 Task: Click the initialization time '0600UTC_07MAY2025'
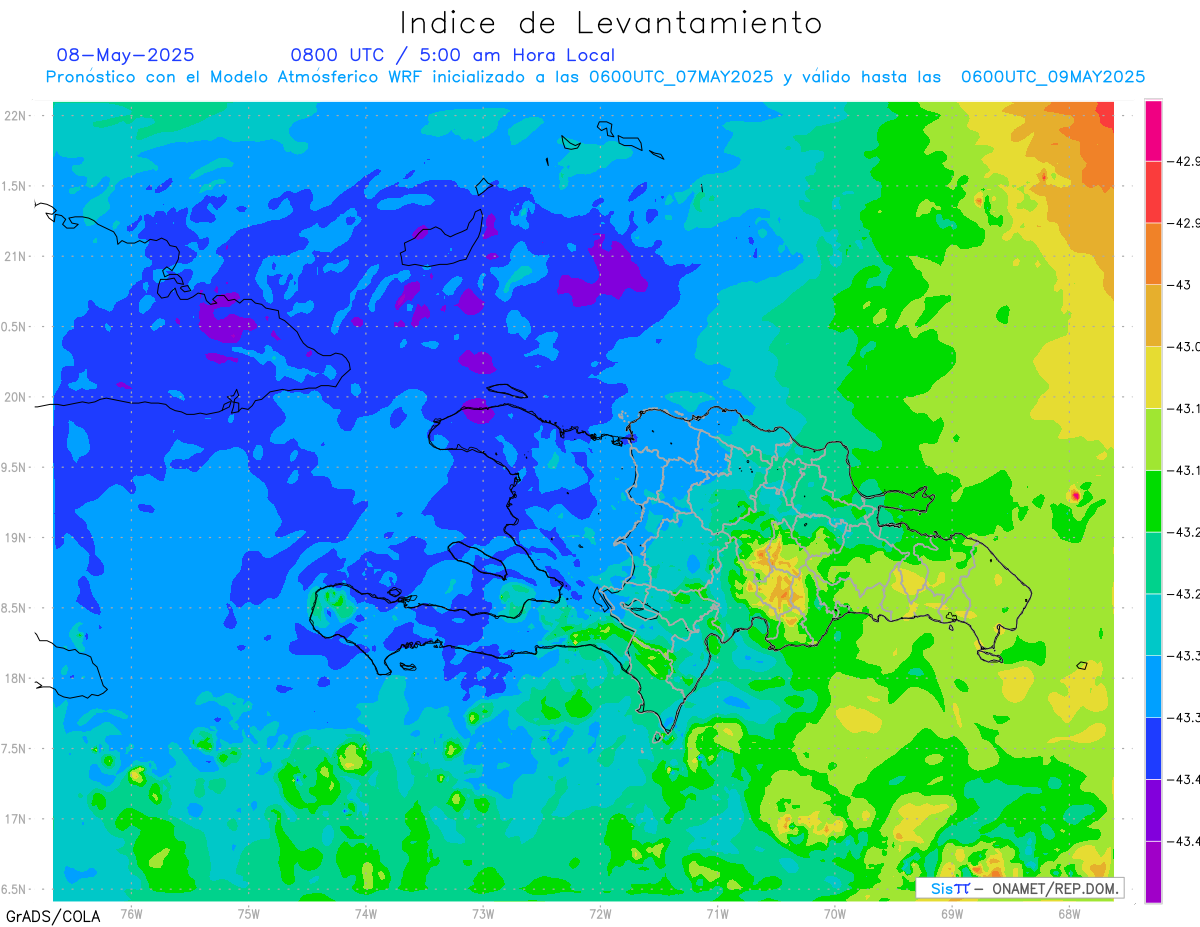(x=681, y=77)
